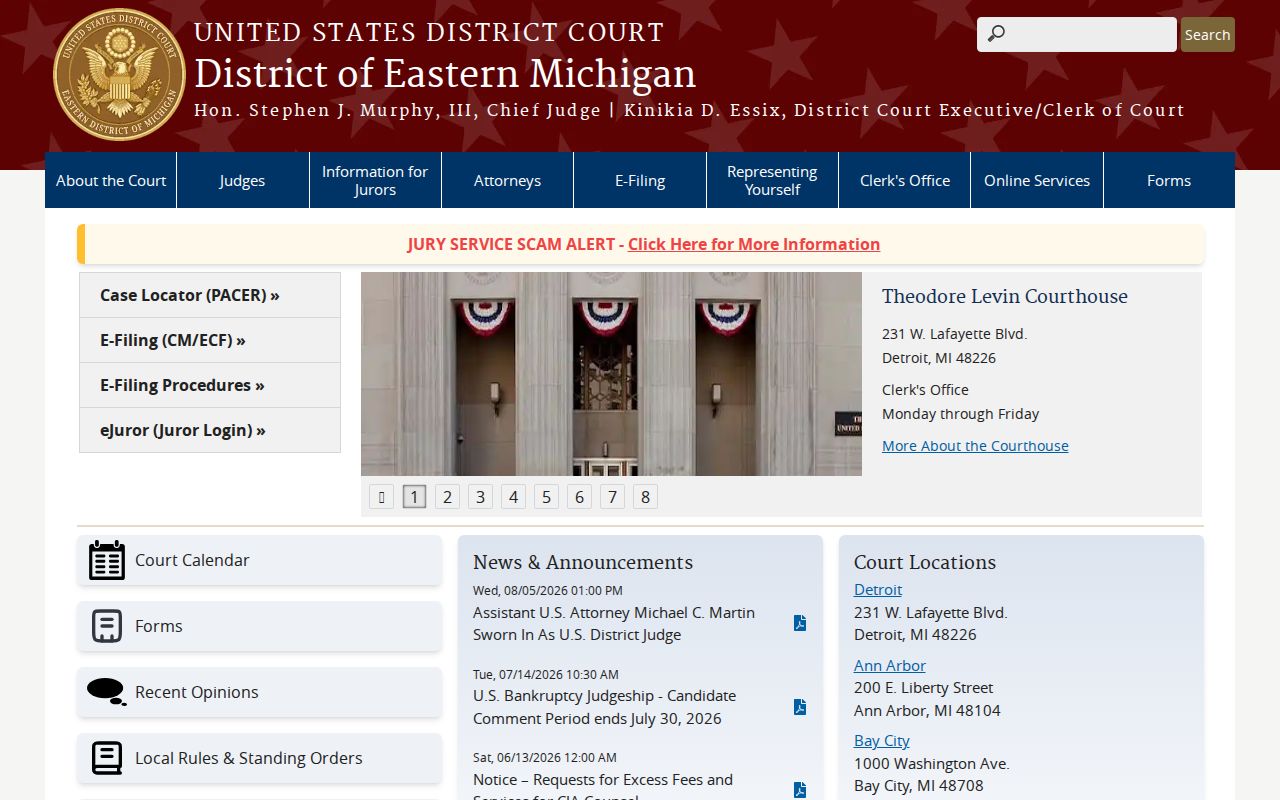1280x800 pixels.
Task: Open Judges menu
Action: click(243, 180)
